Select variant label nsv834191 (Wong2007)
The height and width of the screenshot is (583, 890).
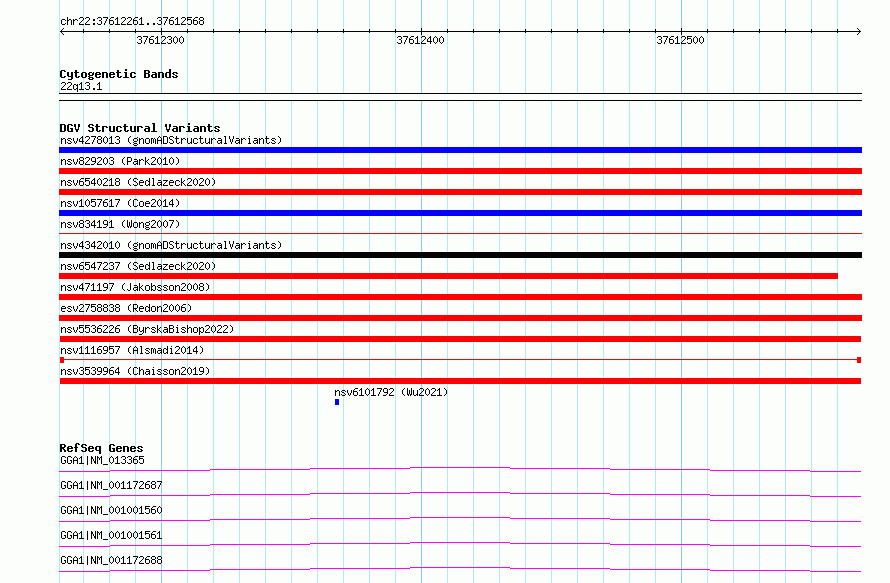pos(120,224)
